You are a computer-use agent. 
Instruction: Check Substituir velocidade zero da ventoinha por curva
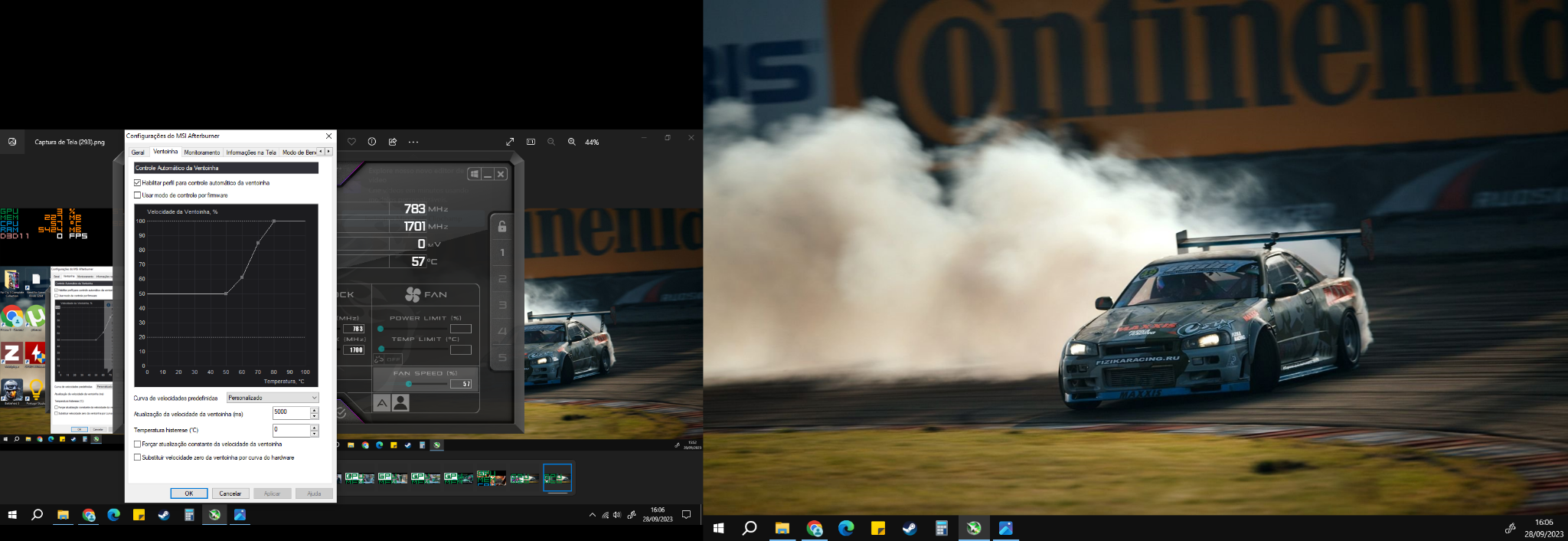[137, 457]
